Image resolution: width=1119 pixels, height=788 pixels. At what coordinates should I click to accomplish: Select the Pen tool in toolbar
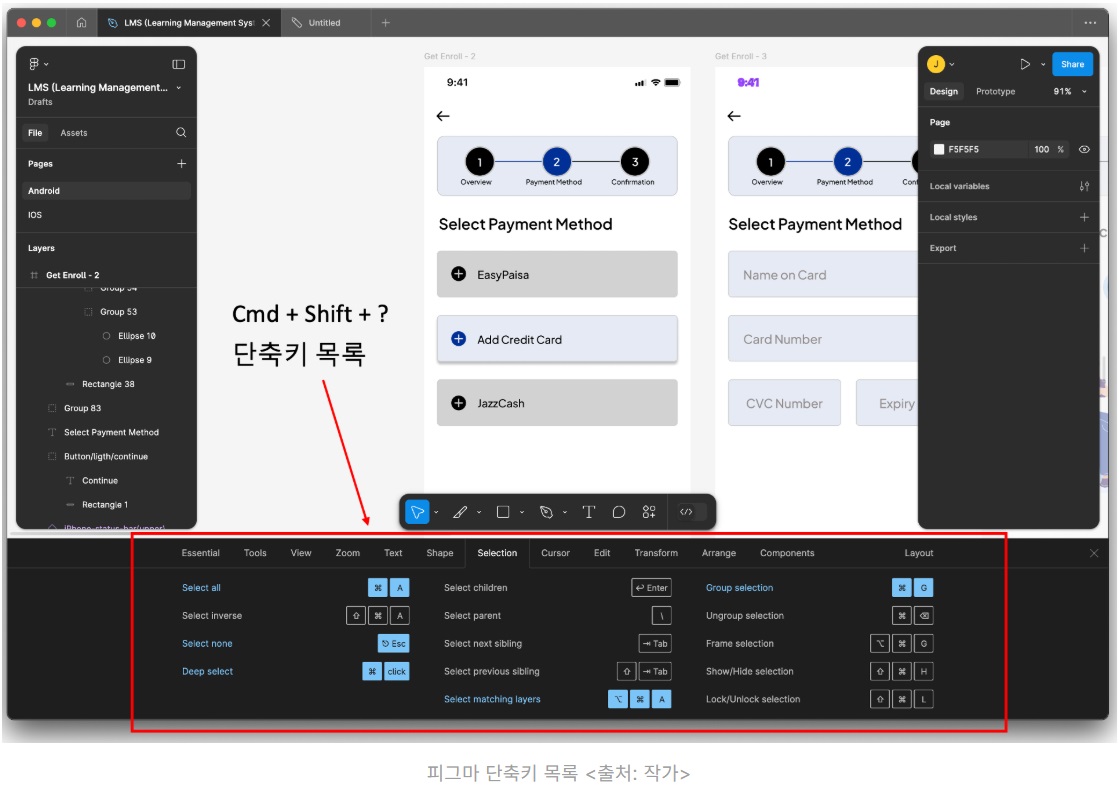coord(546,512)
